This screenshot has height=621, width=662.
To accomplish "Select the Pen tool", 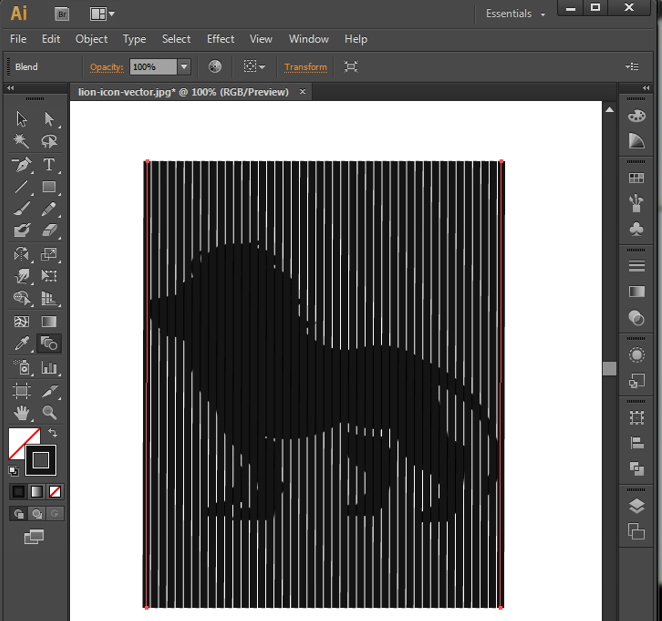I will [x=22, y=164].
